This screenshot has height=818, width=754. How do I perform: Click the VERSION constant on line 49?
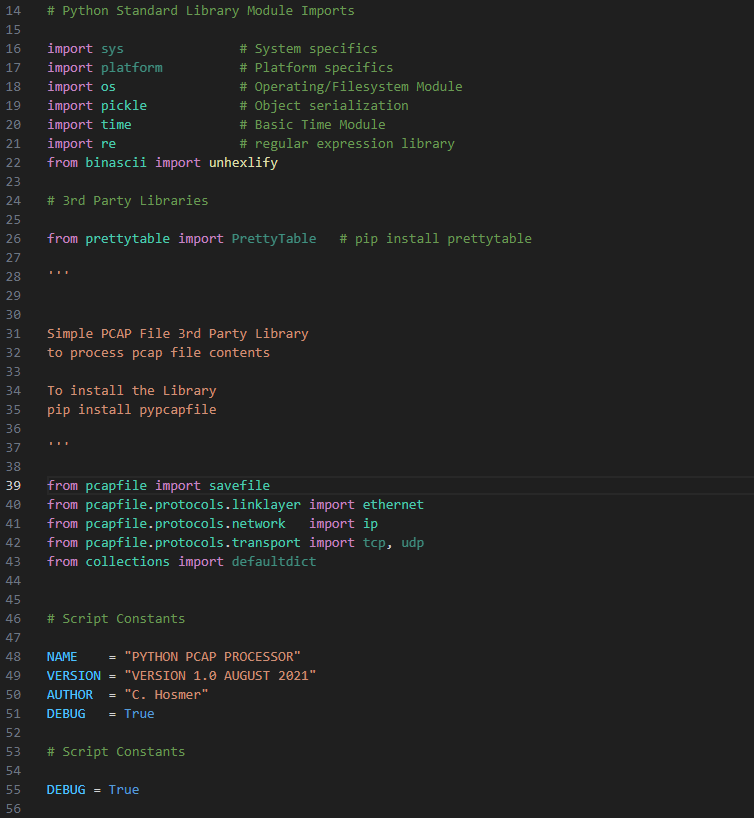(x=74, y=676)
